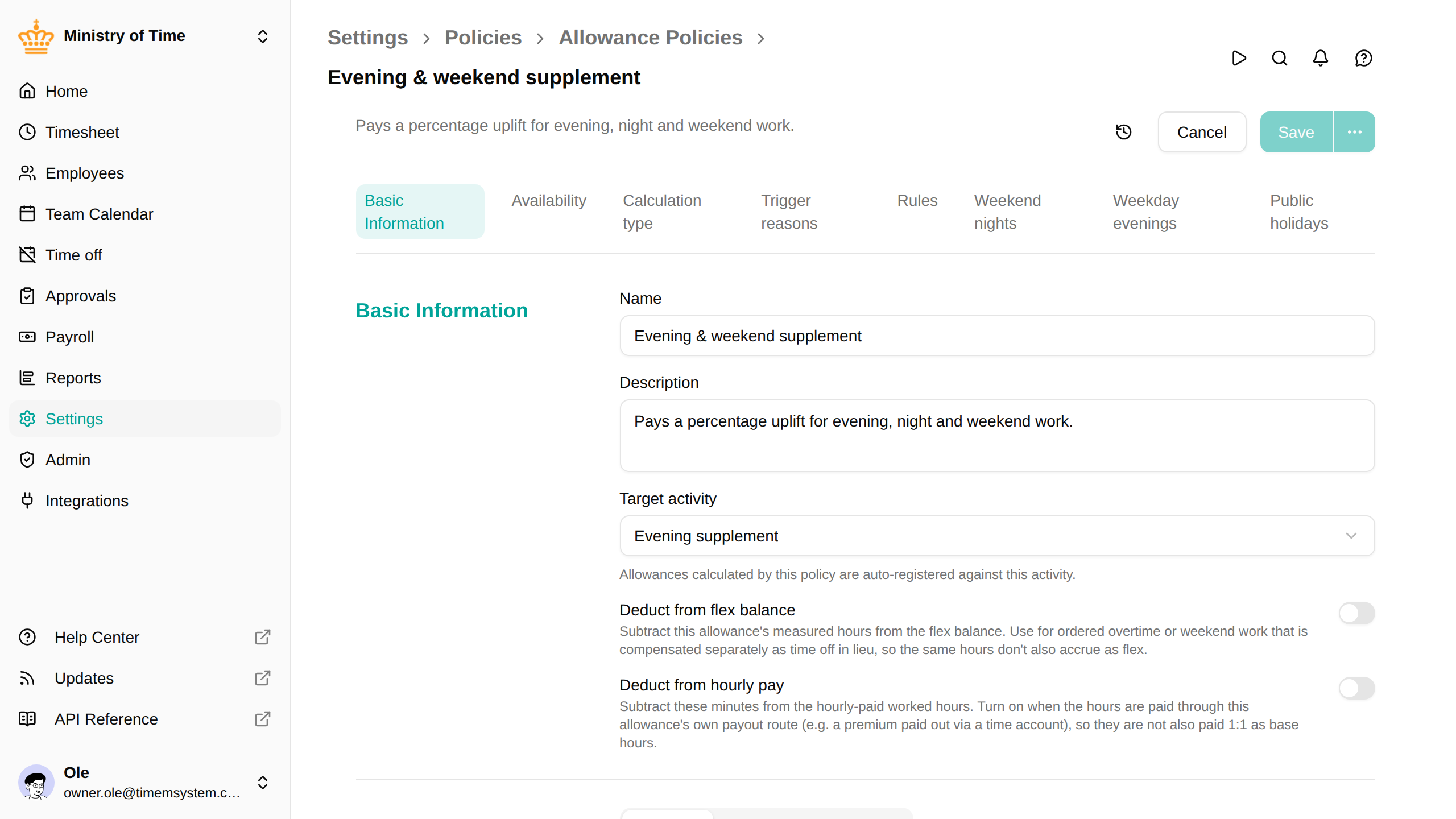Screen dimensions: 1456x819
Task: Open the Time off page
Action: pyautogui.click(x=145, y=255)
